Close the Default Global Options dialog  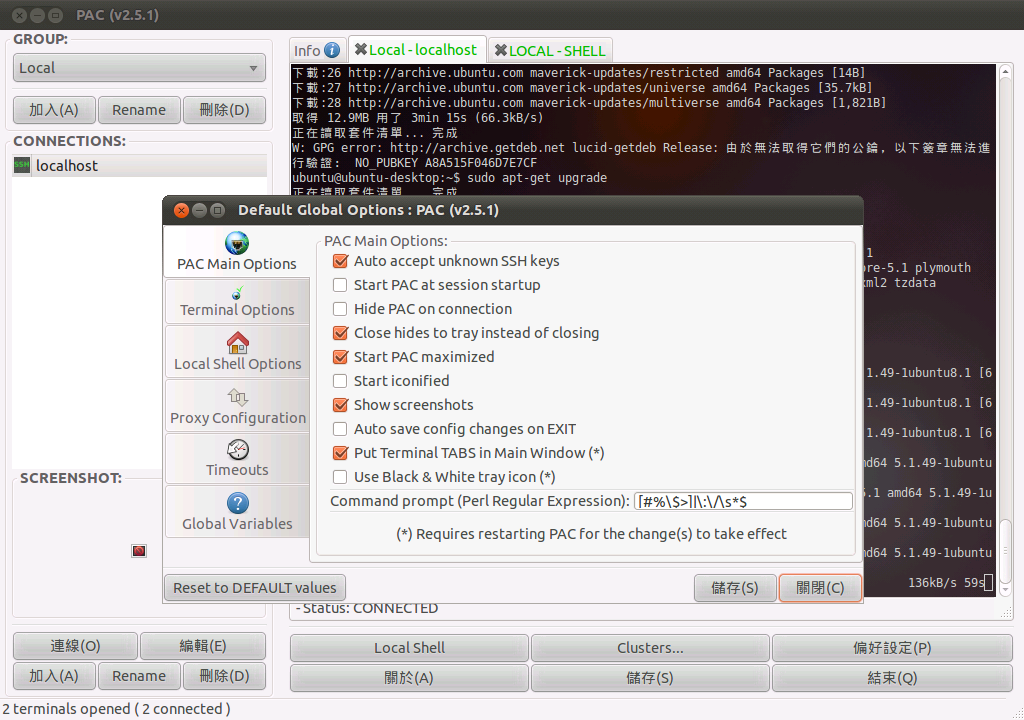pos(182,210)
